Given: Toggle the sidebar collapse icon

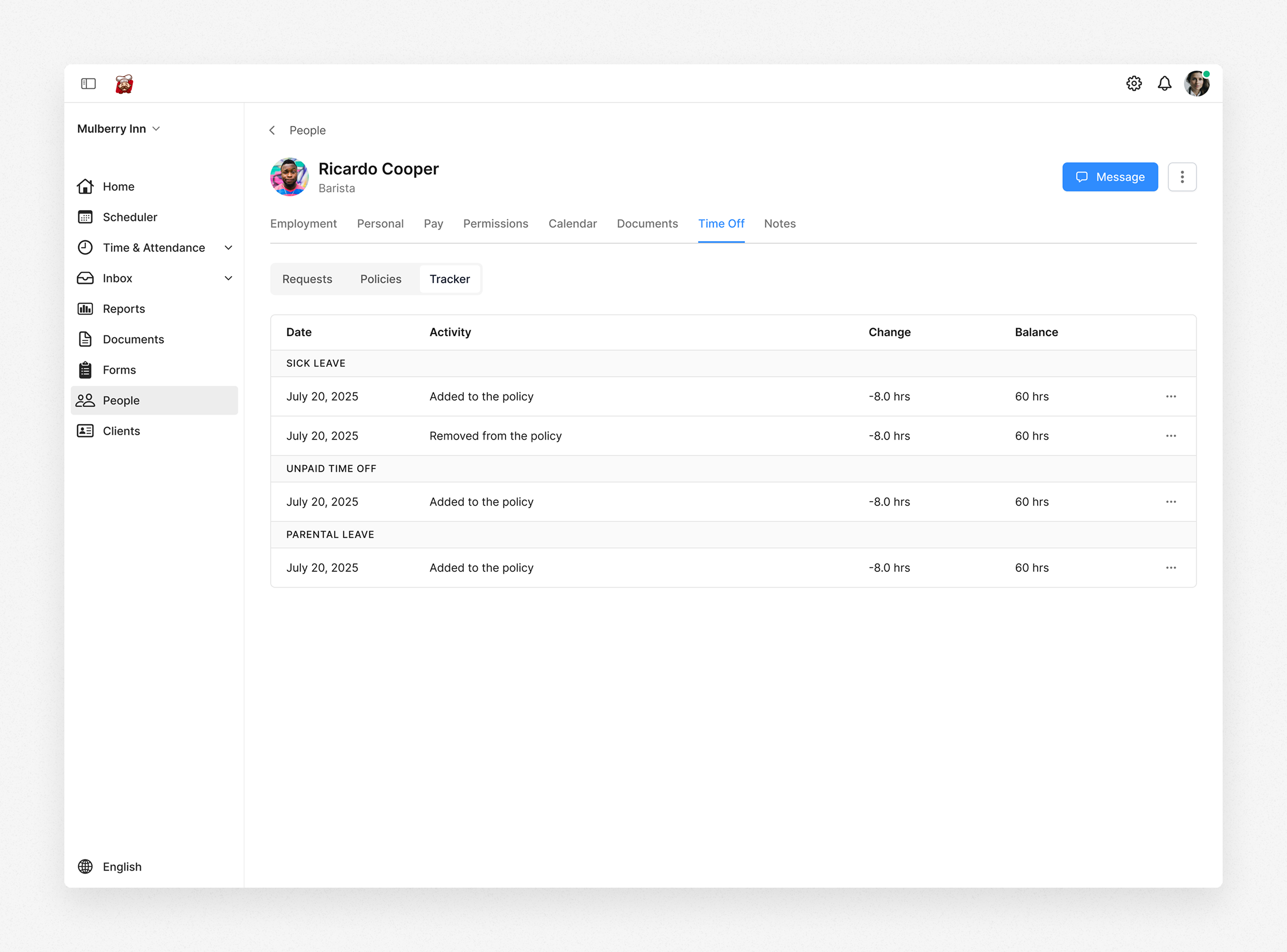Looking at the screenshot, I should pos(88,84).
